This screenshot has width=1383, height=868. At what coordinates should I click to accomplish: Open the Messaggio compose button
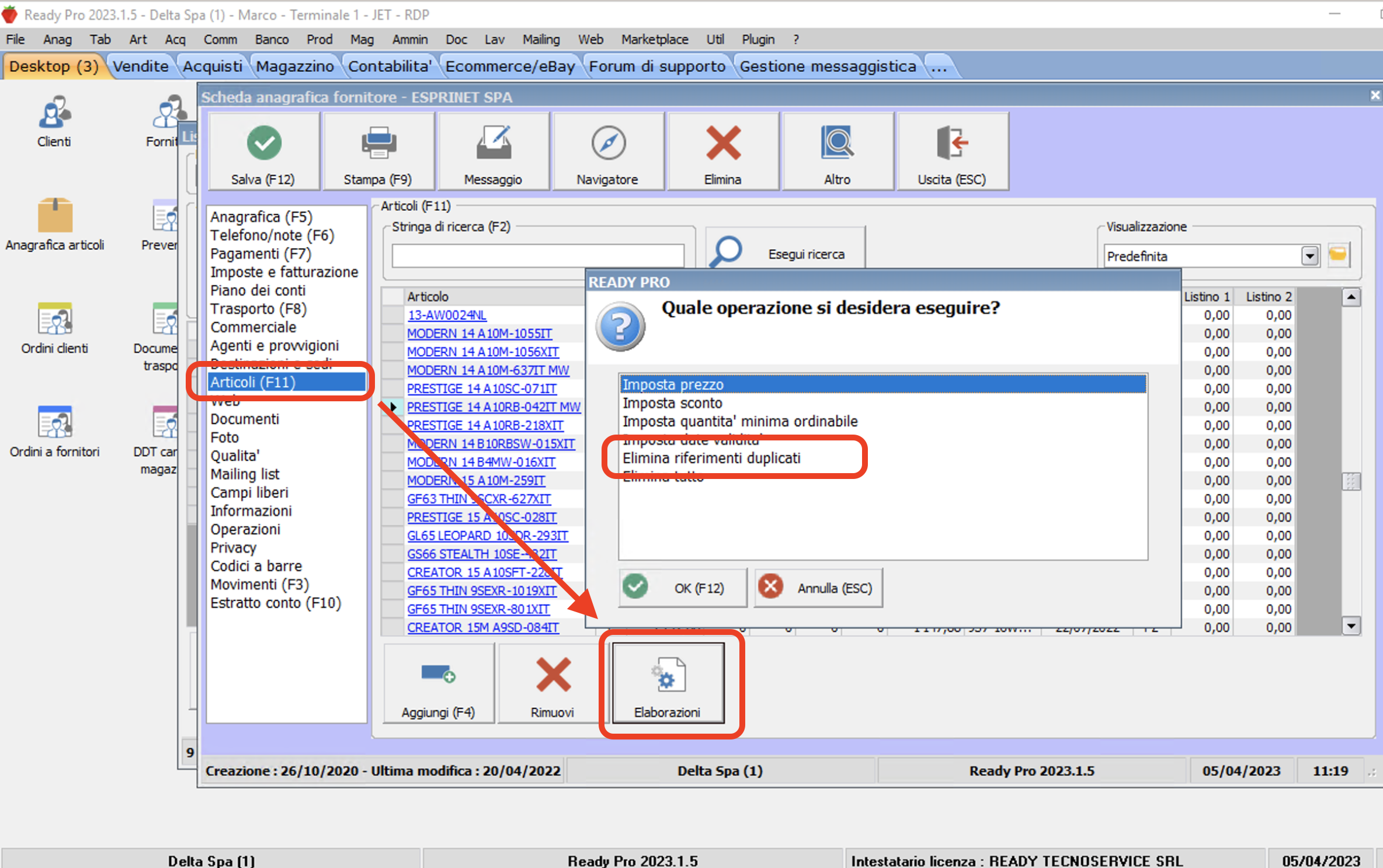[493, 152]
